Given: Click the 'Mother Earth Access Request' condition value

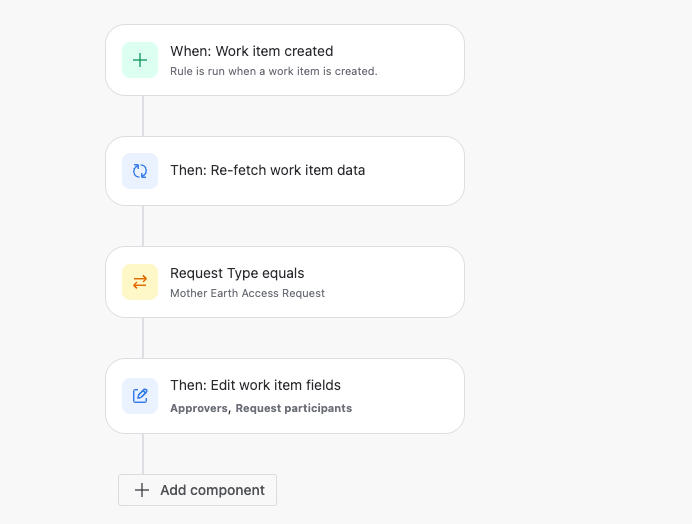Looking at the screenshot, I should [247, 293].
